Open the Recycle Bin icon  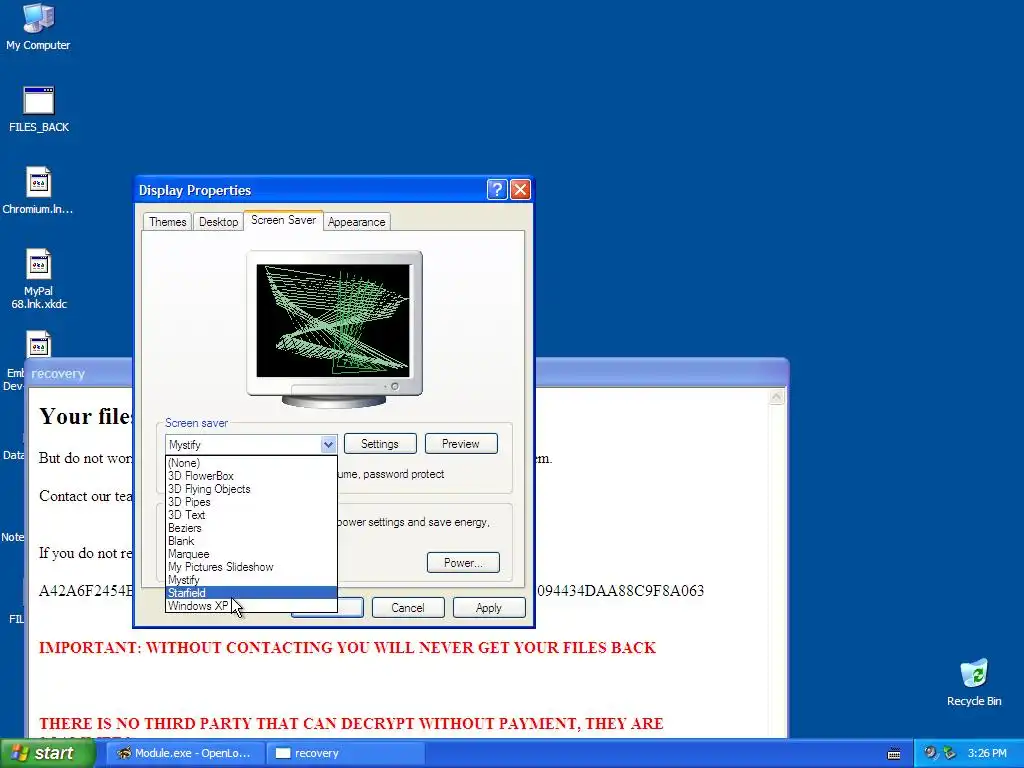click(974, 682)
